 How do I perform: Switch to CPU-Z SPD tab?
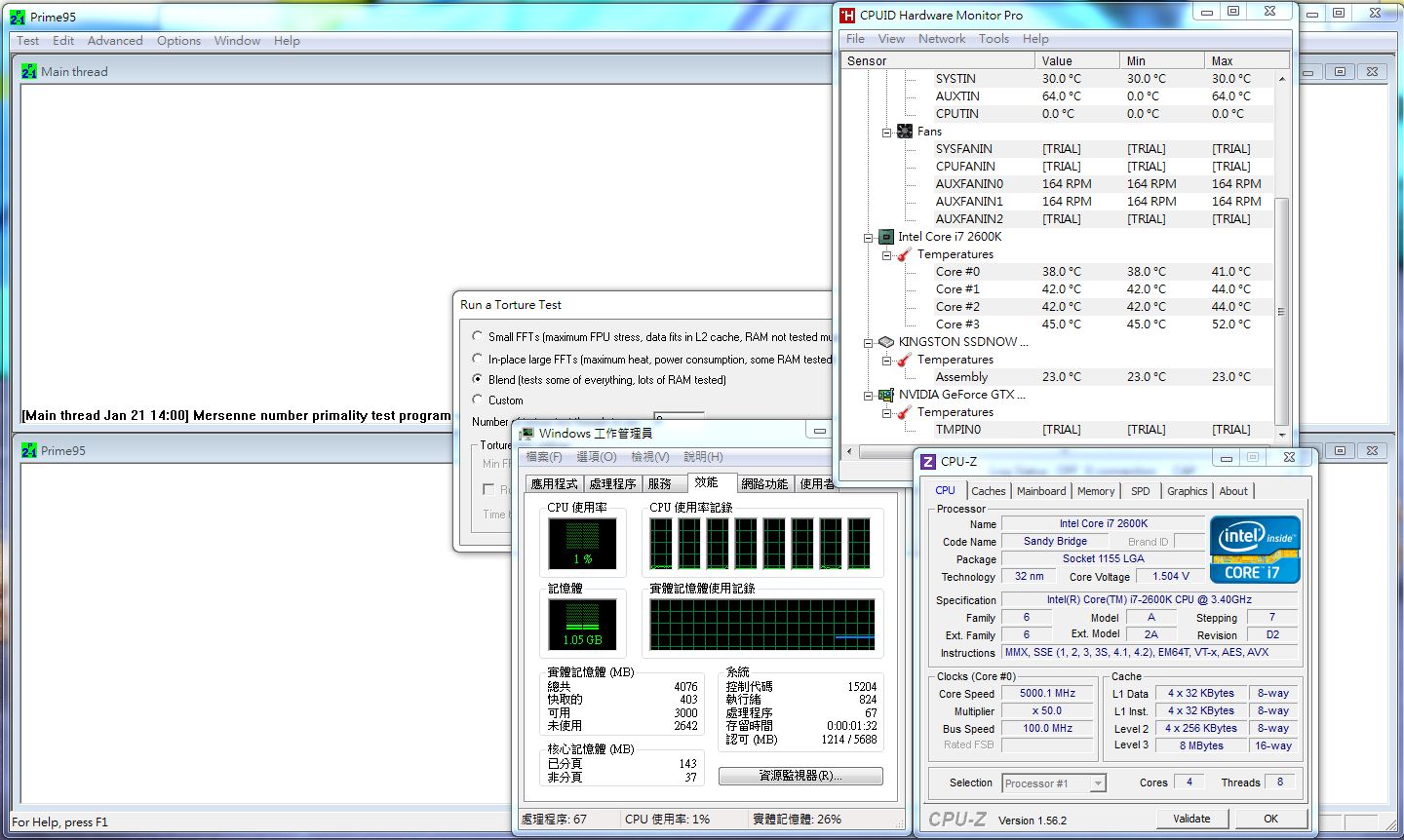point(1141,491)
